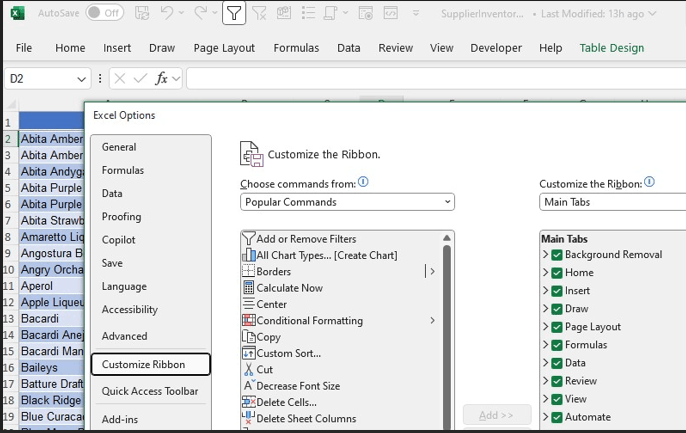This screenshot has height=433, width=686.
Task: Click the Undo arrow icon
Action: 167,13
